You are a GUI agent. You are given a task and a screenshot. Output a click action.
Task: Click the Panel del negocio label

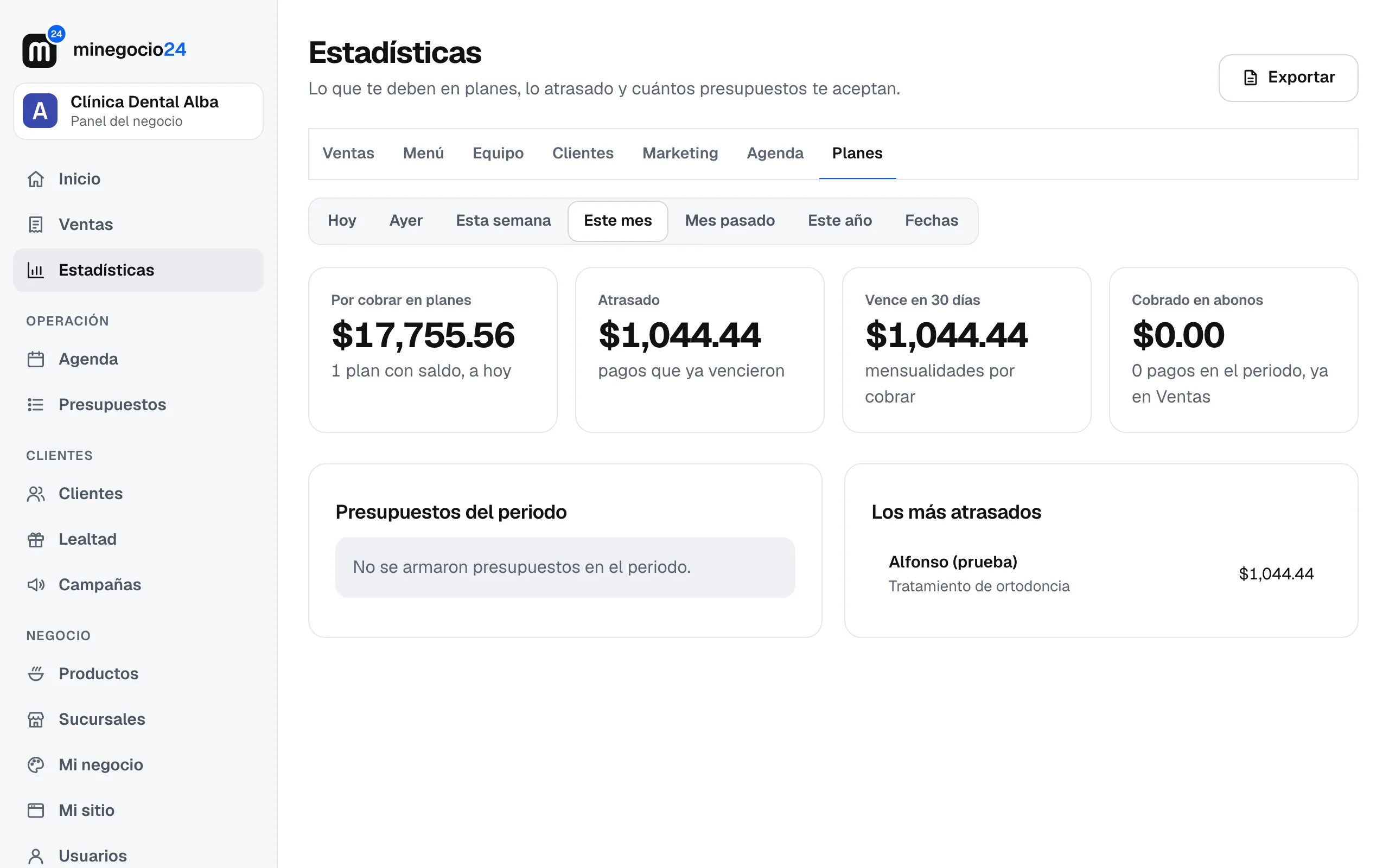pyautogui.click(x=126, y=122)
